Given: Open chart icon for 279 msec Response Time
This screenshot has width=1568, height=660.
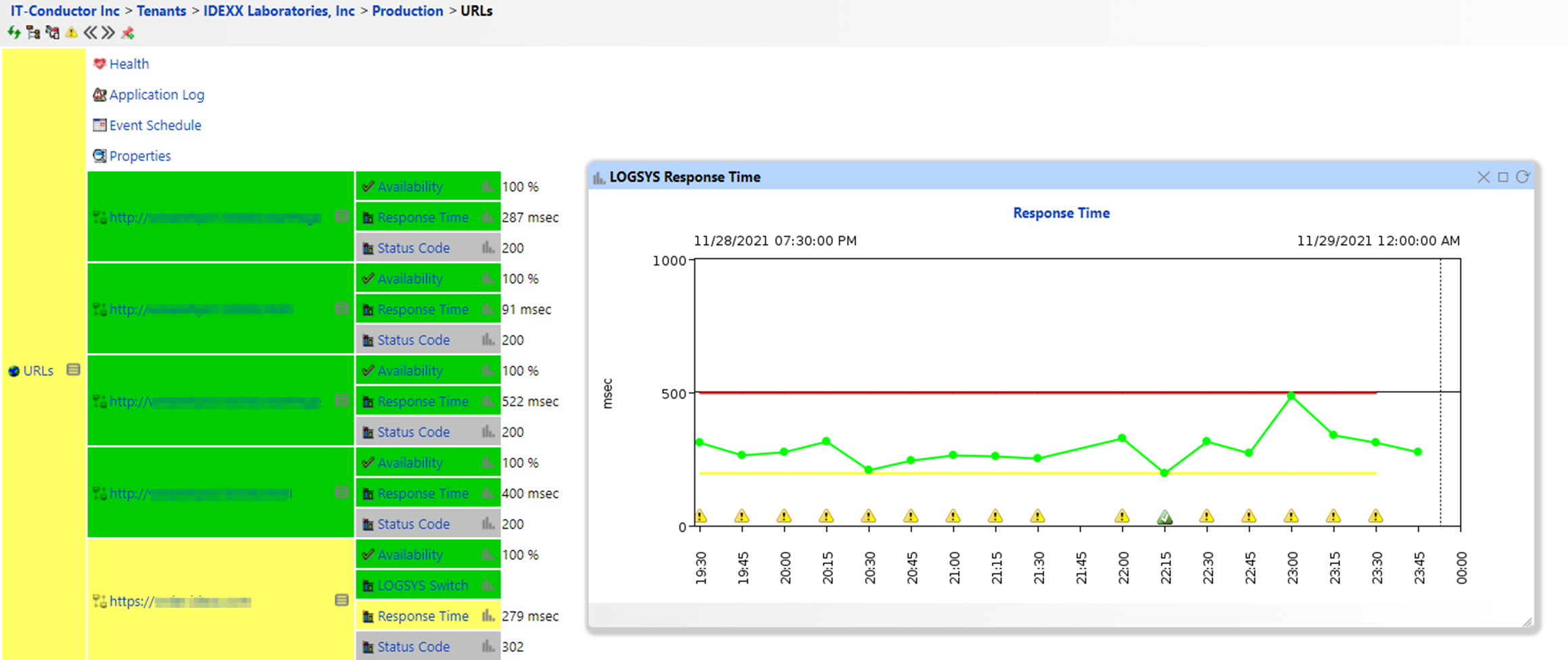Looking at the screenshot, I should point(488,615).
